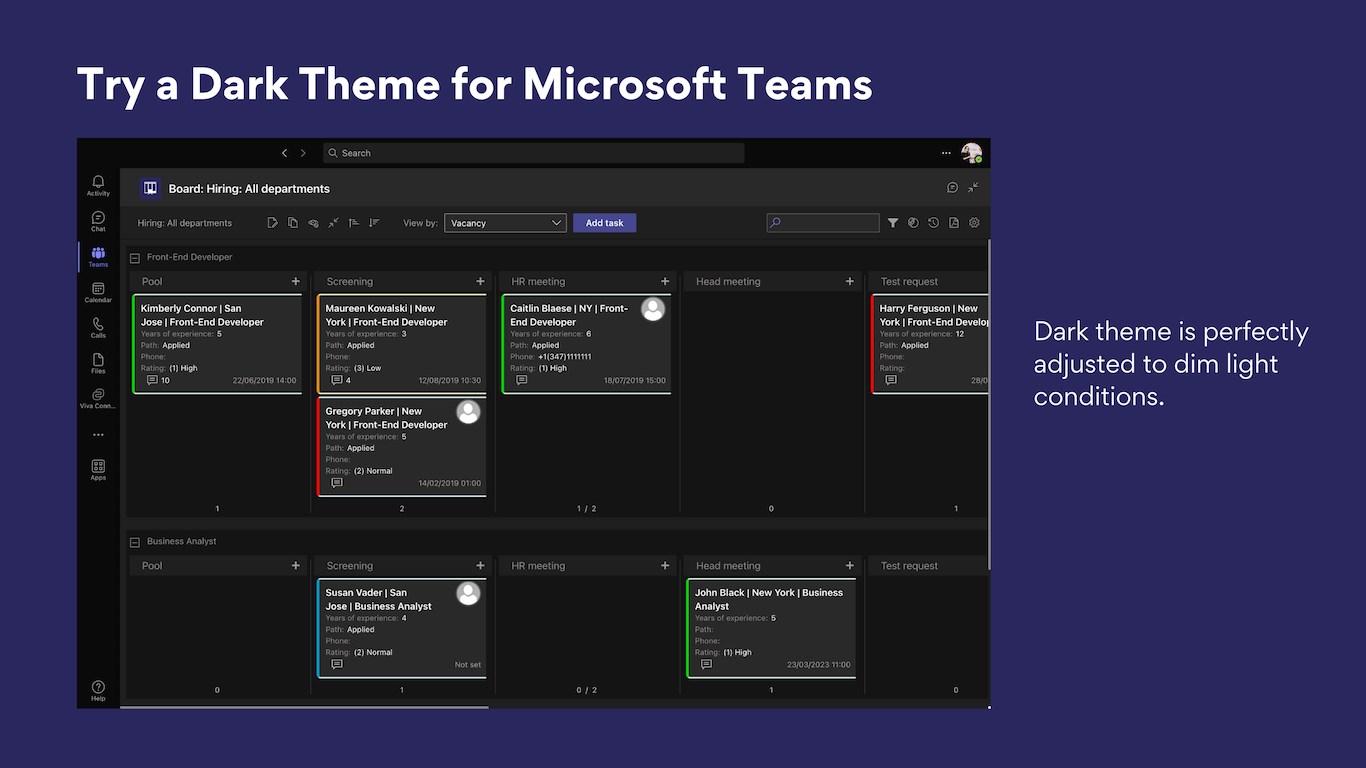Open the user profile avatar
The width and height of the screenshot is (1366, 768).
tap(971, 152)
